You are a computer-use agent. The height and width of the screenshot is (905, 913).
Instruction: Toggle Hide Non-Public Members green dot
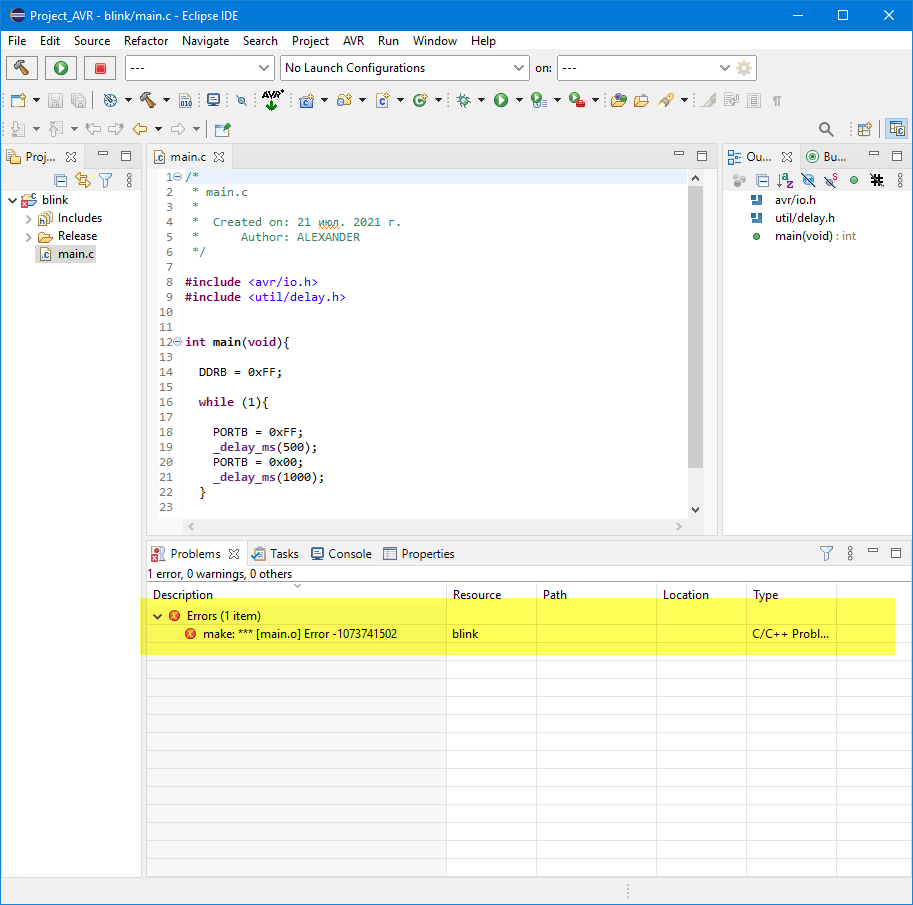coord(854,181)
